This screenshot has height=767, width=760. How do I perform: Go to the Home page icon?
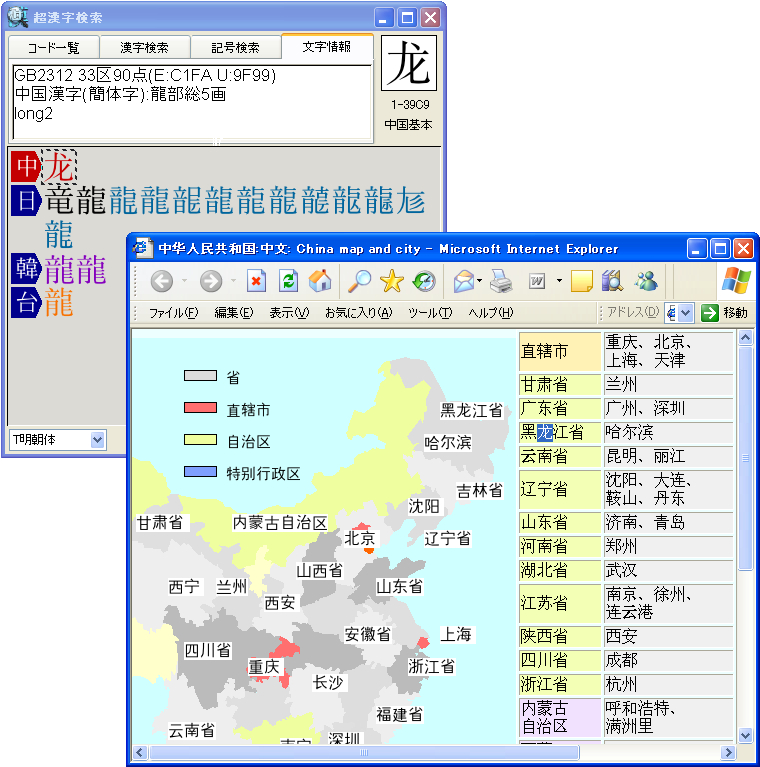click(320, 281)
